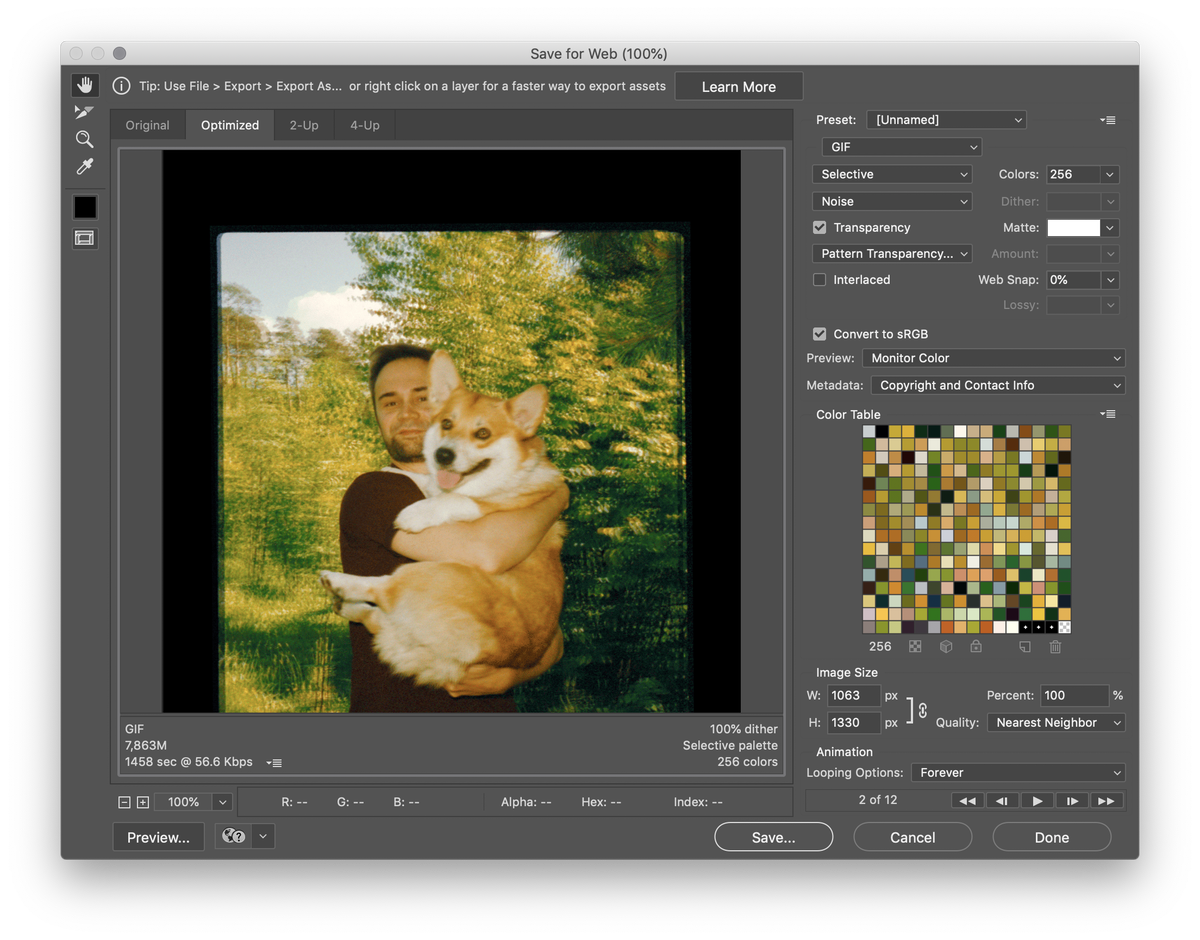The height and width of the screenshot is (940, 1200).
Task: Shift selected colors to web palette cube icon
Action: pyautogui.click(x=946, y=647)
